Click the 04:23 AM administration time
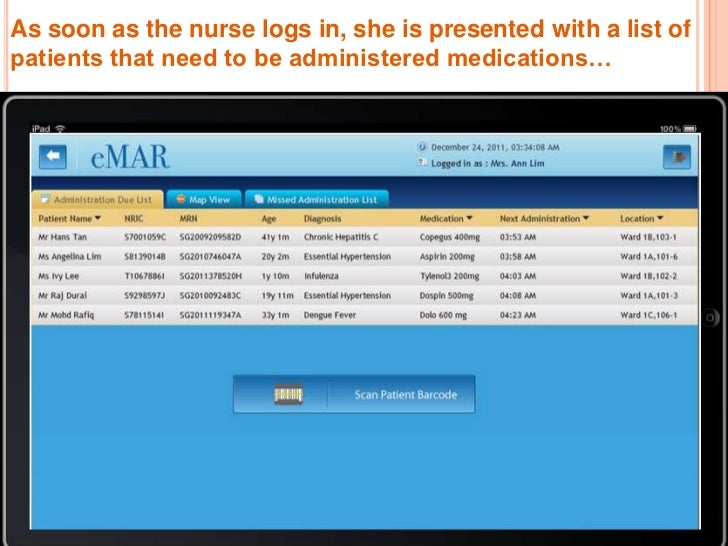The image size is (728, 546). [x=518, y=315]
